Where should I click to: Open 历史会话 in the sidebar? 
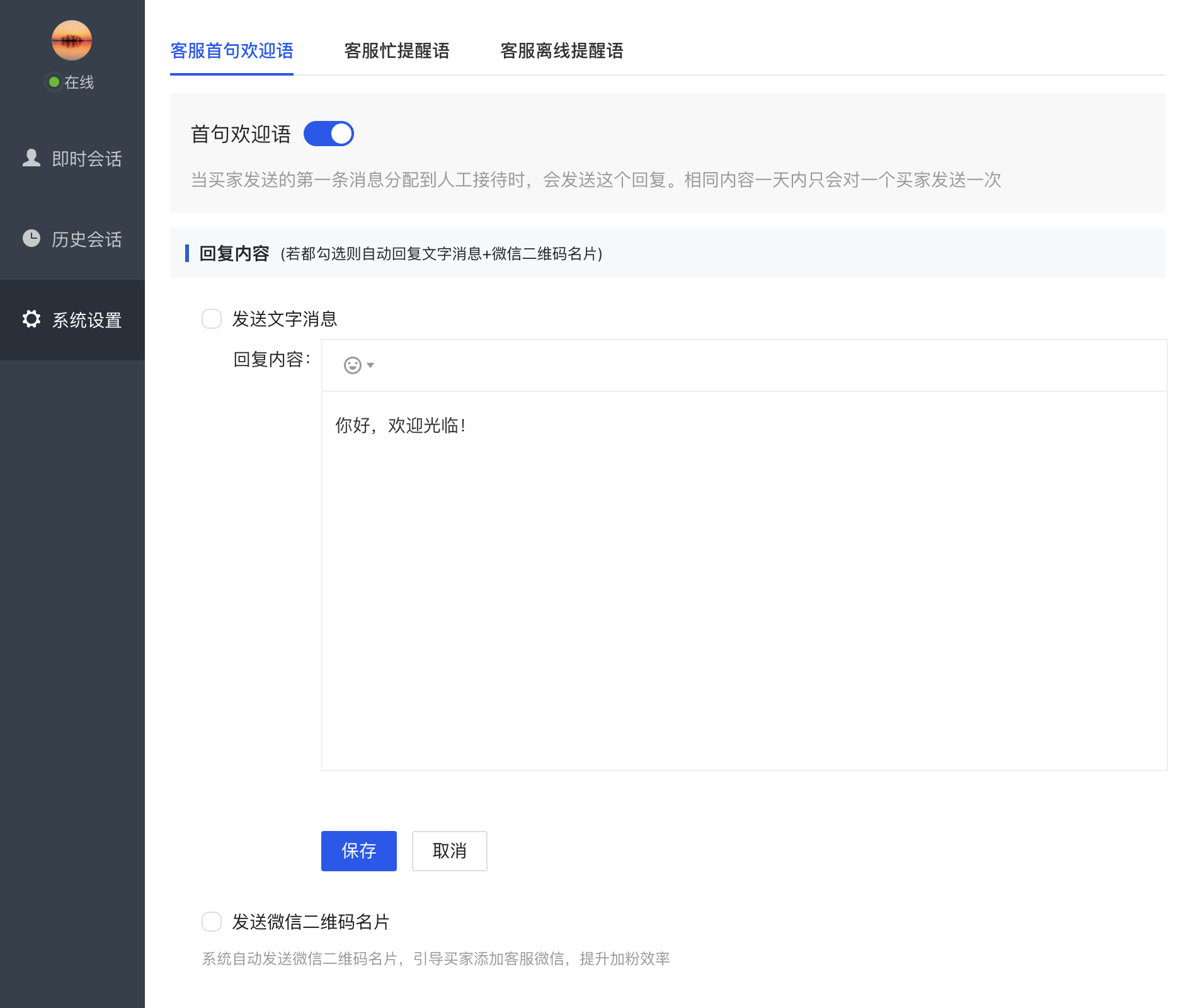[x=72, y=239]
